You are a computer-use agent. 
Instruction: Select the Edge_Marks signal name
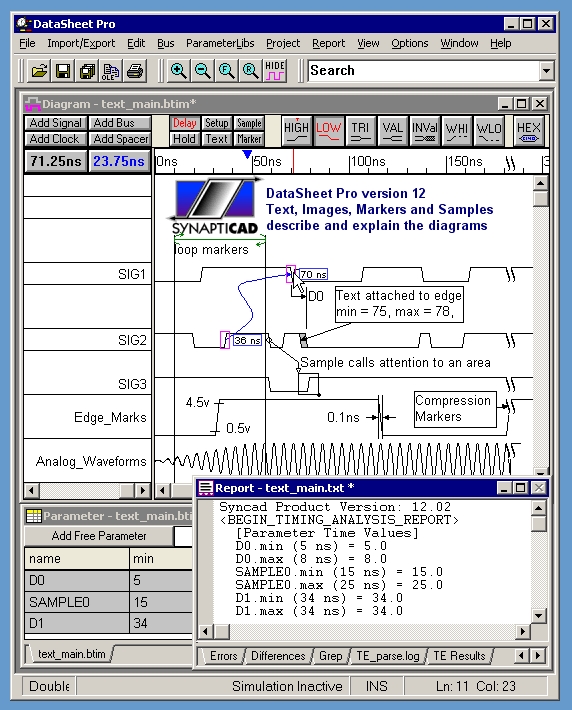click(110, 417)
